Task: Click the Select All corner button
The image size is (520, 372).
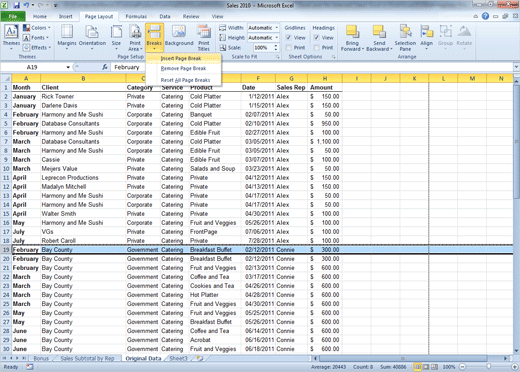Action: [x=6, y=78]
